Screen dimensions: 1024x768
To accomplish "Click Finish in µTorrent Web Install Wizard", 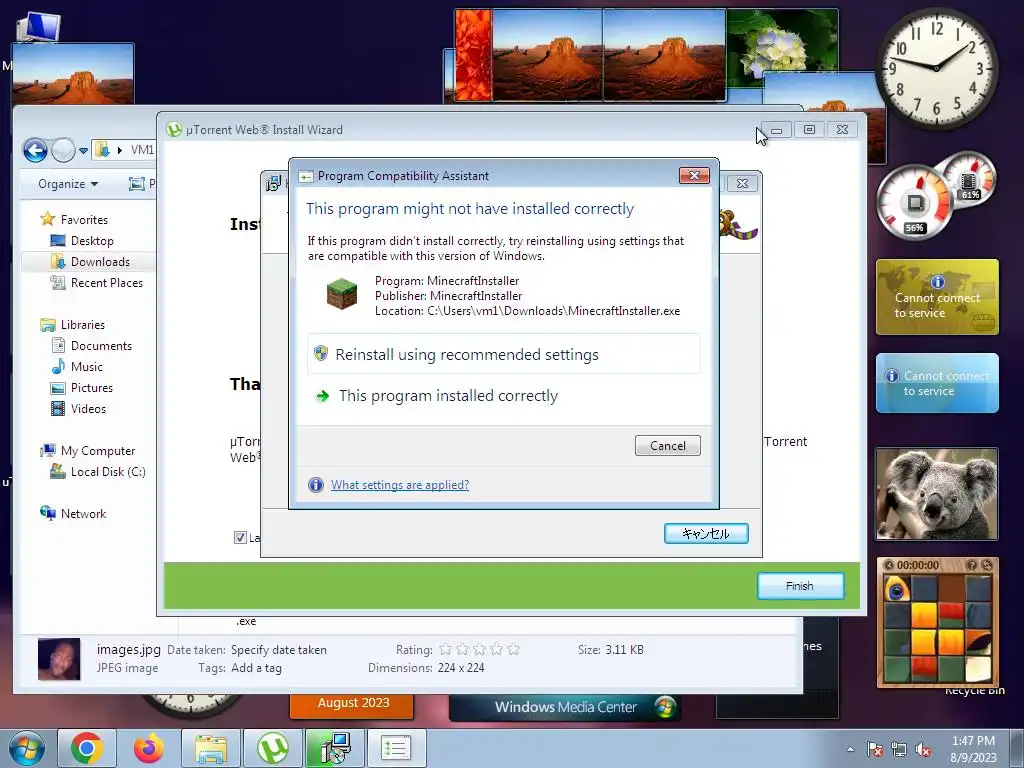I will click(x=800, y=586).
